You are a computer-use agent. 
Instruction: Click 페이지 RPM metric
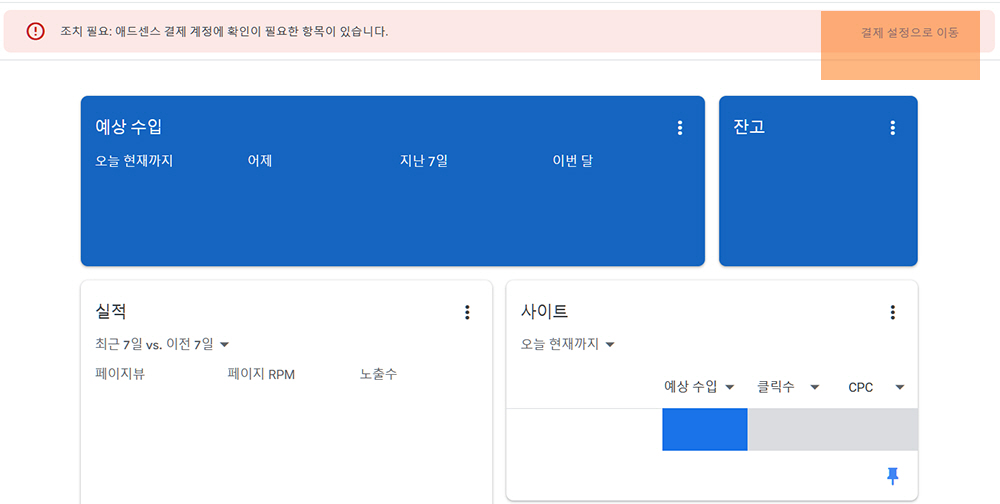pyautogui.click(x=261, y=374)
